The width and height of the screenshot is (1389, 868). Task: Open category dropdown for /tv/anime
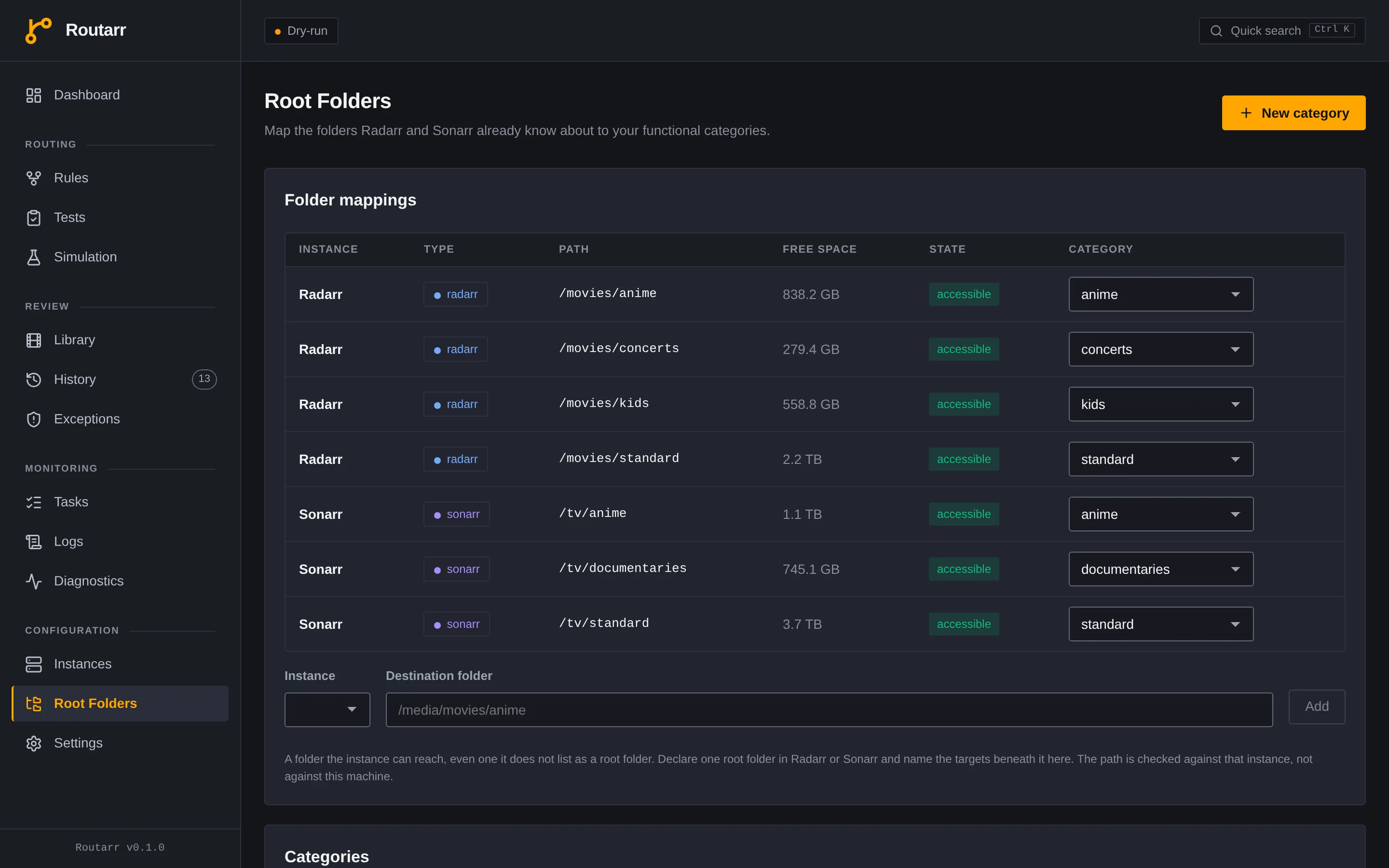[x=1160, y=515]
